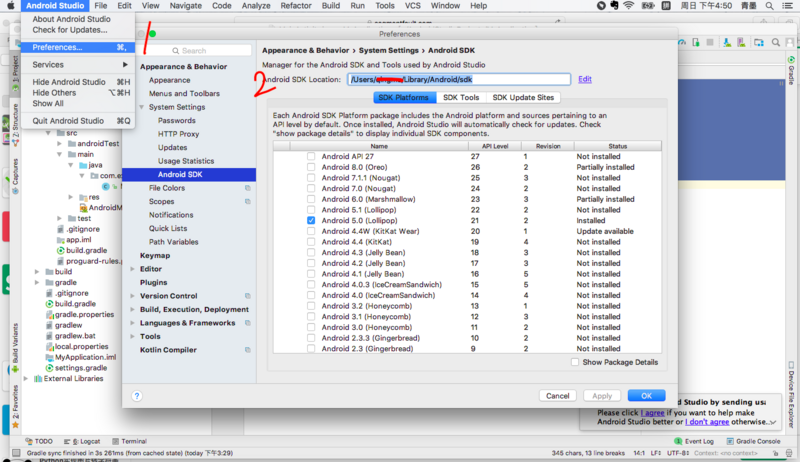Open Spotlight search in macOS menu bar
Screen dimensions: 800x462
(x=769, y=6)
